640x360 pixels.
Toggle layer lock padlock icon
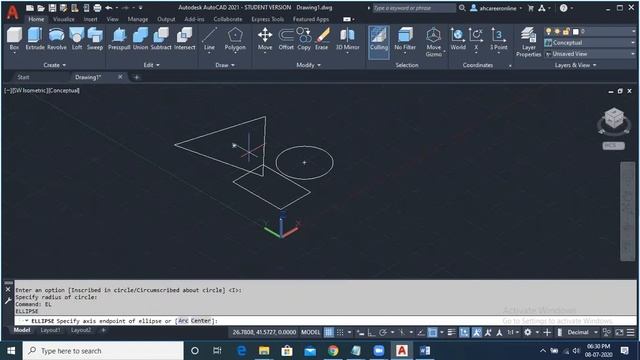click(566, 31)
